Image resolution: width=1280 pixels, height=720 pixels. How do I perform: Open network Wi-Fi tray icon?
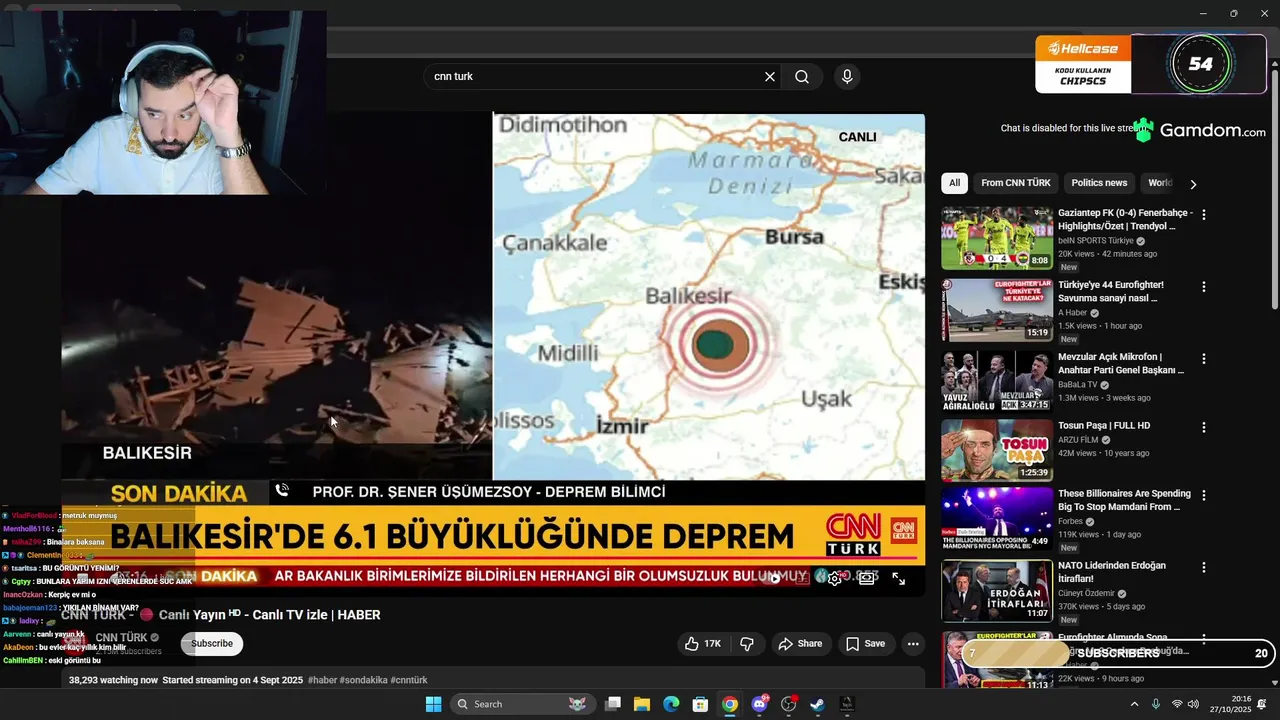(x=1177, y=704)
